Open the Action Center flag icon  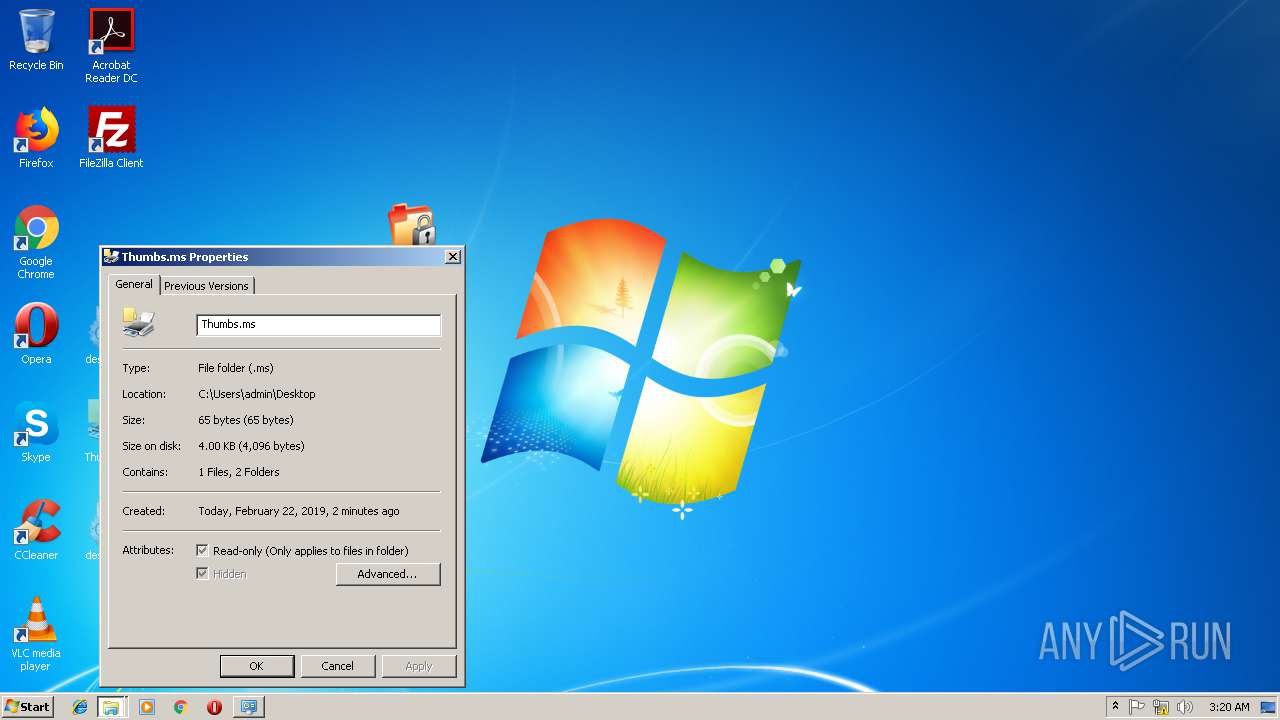1137,707
